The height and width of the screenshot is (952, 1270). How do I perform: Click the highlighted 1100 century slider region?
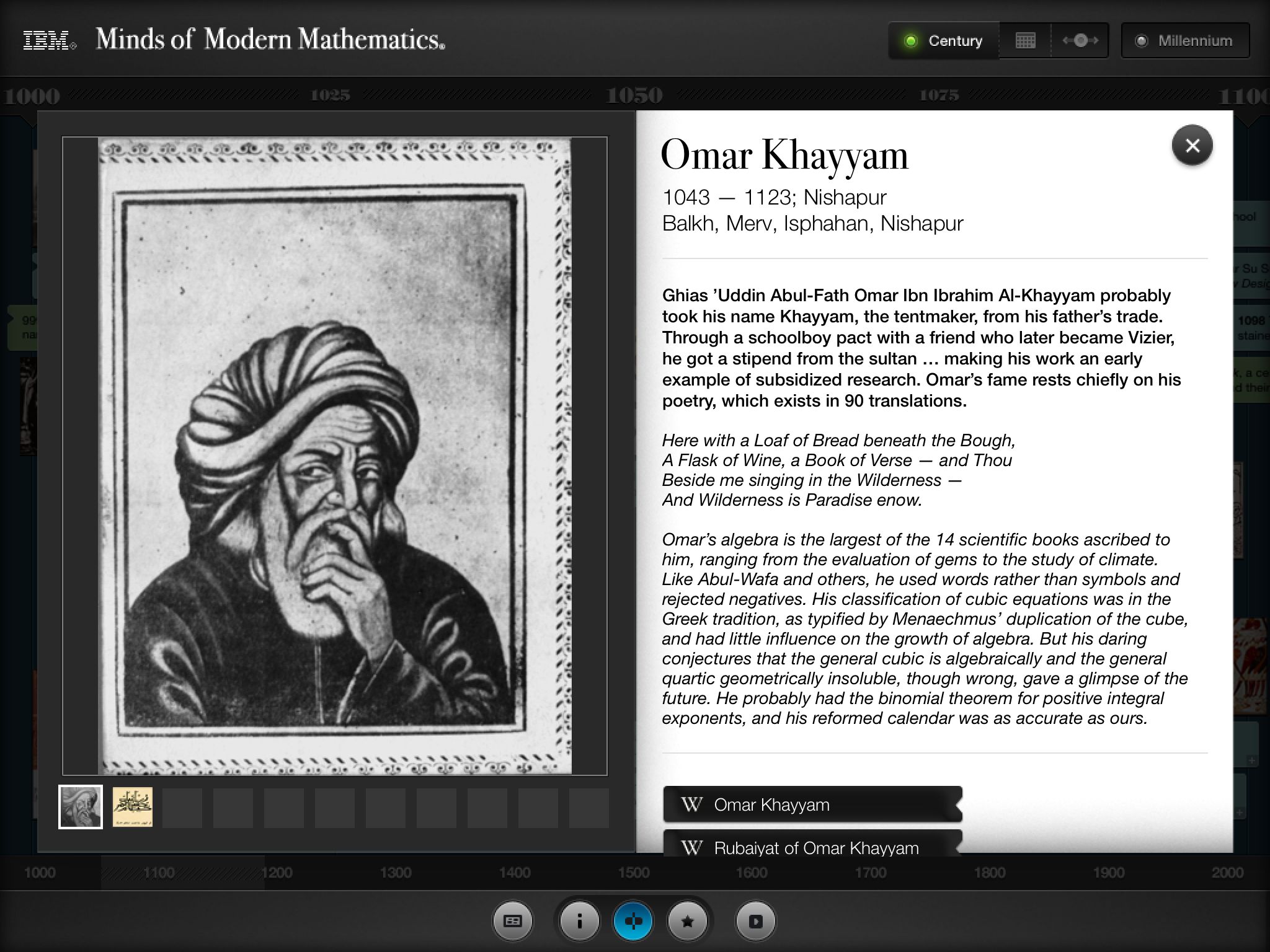click(x=182, y=873)
